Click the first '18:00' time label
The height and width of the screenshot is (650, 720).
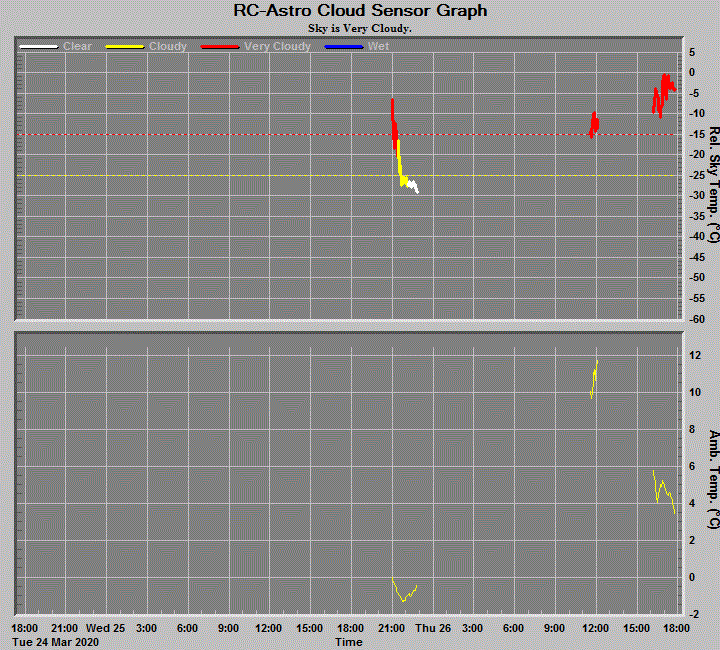tap(25, 628)
